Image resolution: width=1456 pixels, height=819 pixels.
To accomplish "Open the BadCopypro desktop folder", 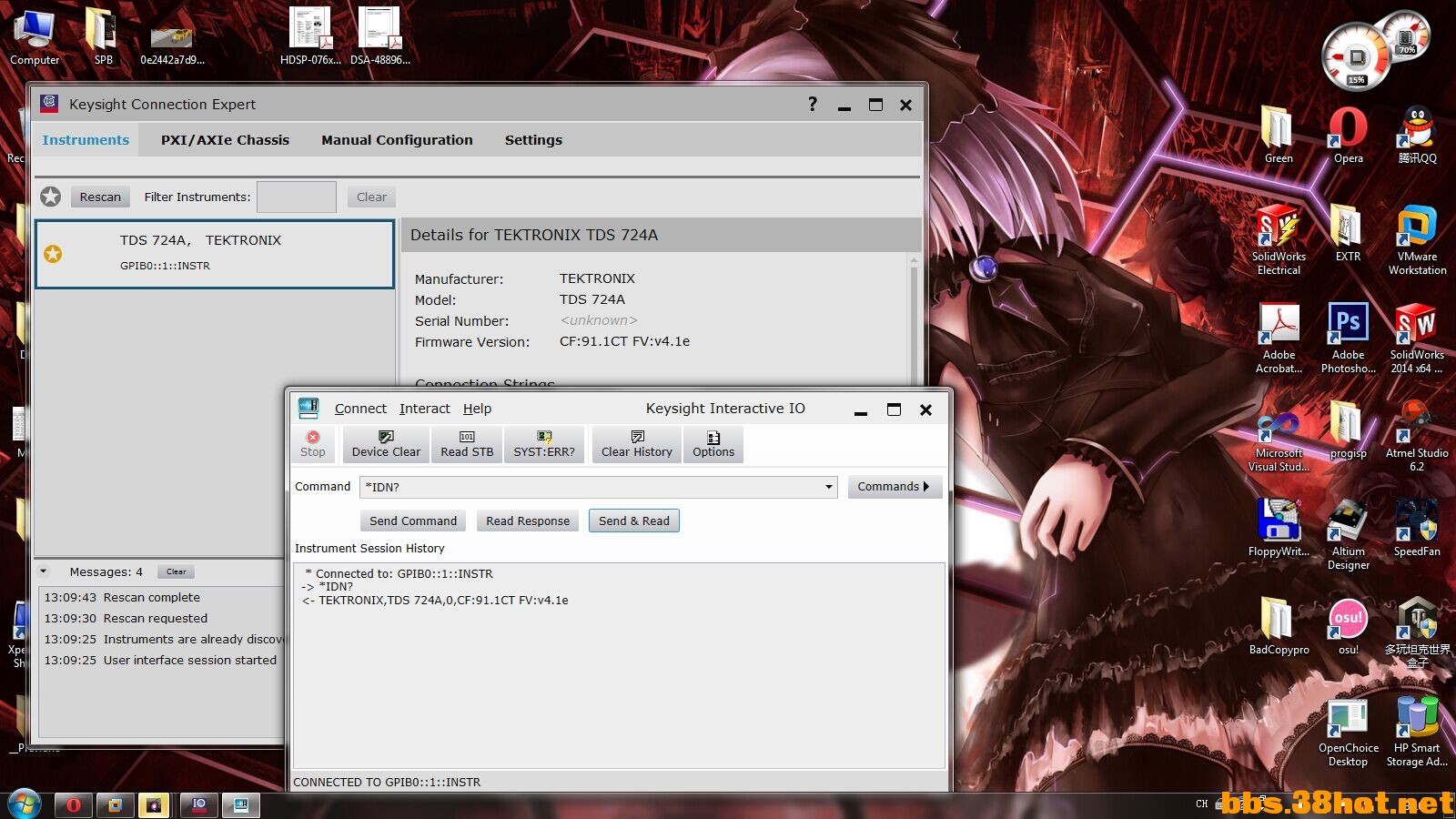I will (x=1279, y=626).
